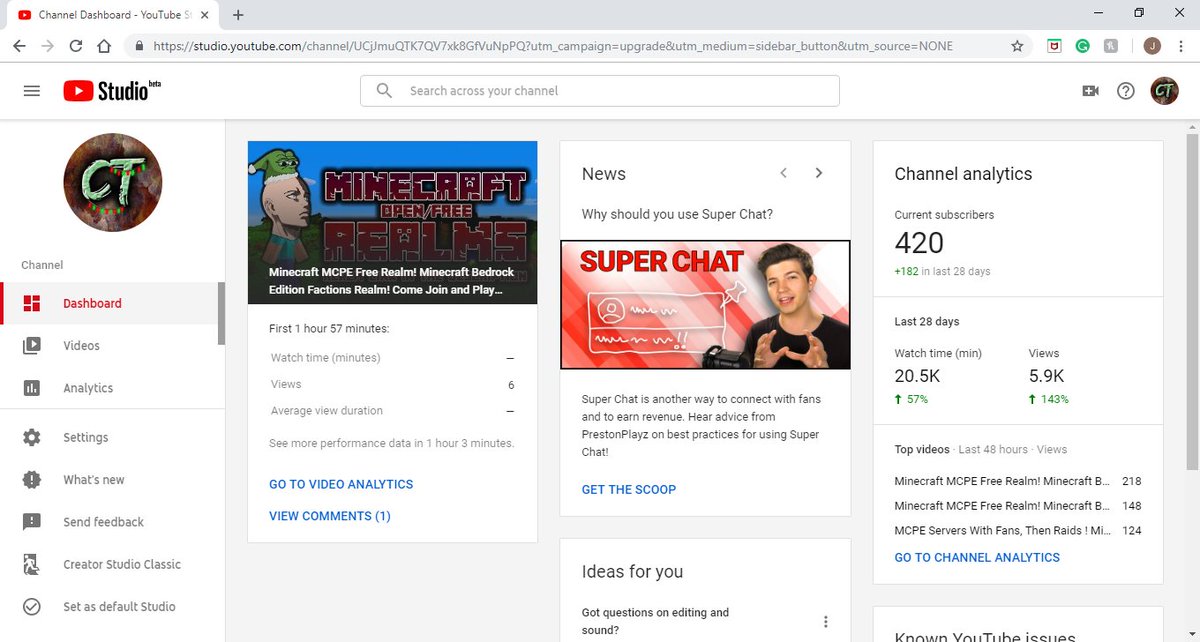Open the account avatar menu at top right

[1164, 91]
